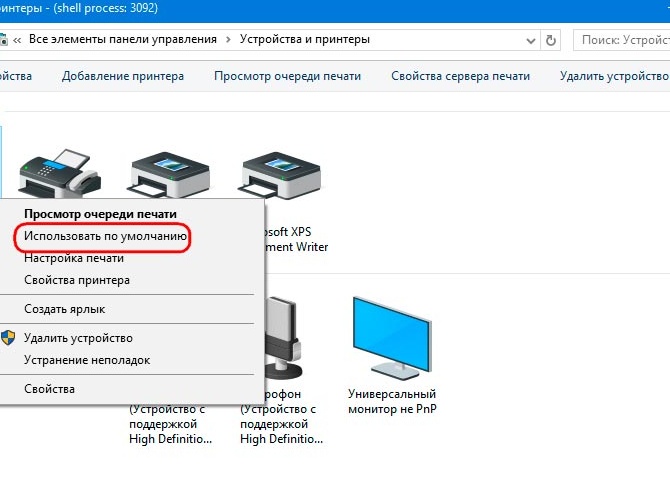Viewport: 670px width, 486px height.
Task: Expand the hidden breadcrumb path chevrons
Action: point(17,40)
